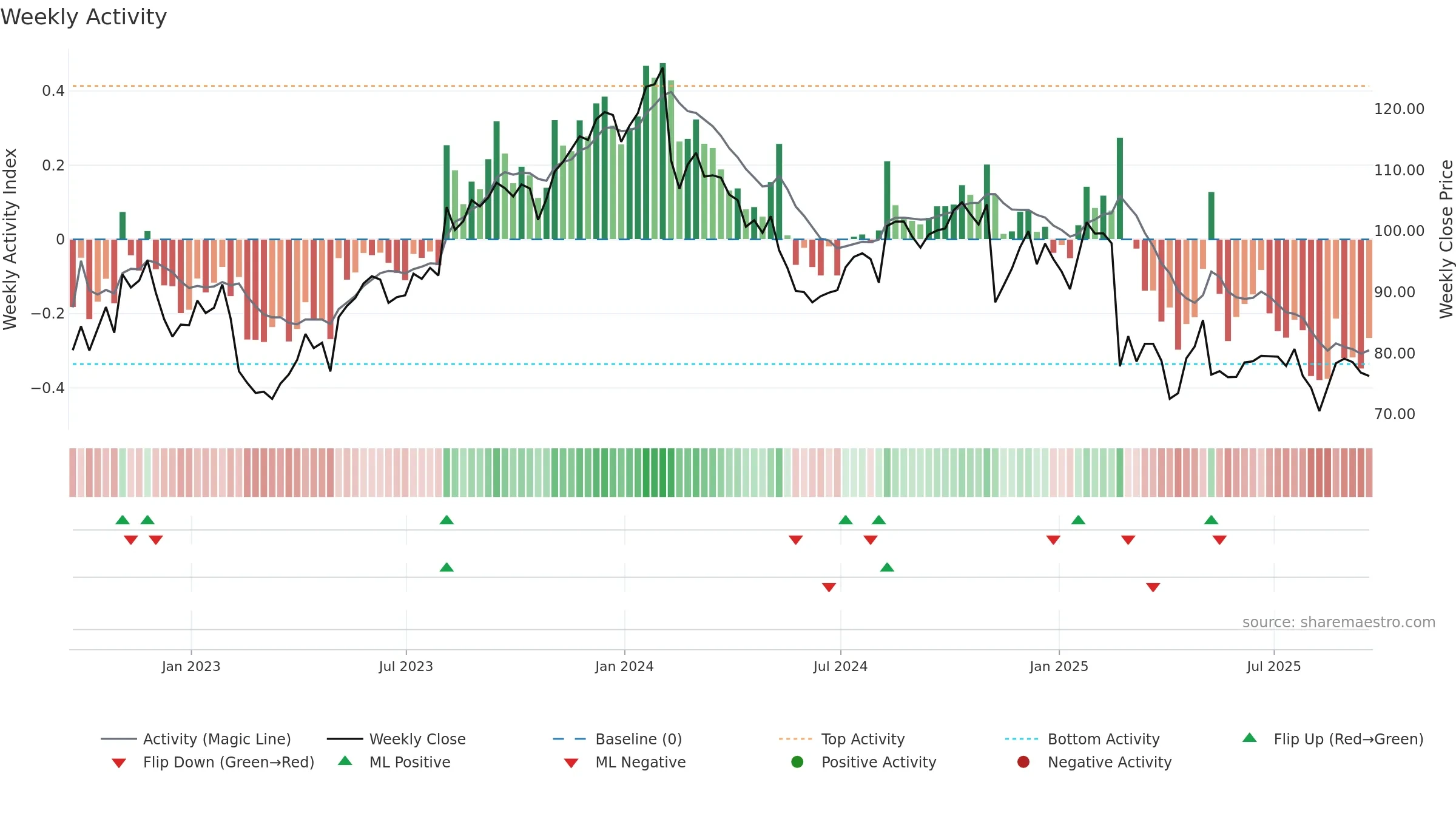Viewport: 1456px width, 819px height.
Task: Click the 0.4 activity index tick
Action: 53,91
